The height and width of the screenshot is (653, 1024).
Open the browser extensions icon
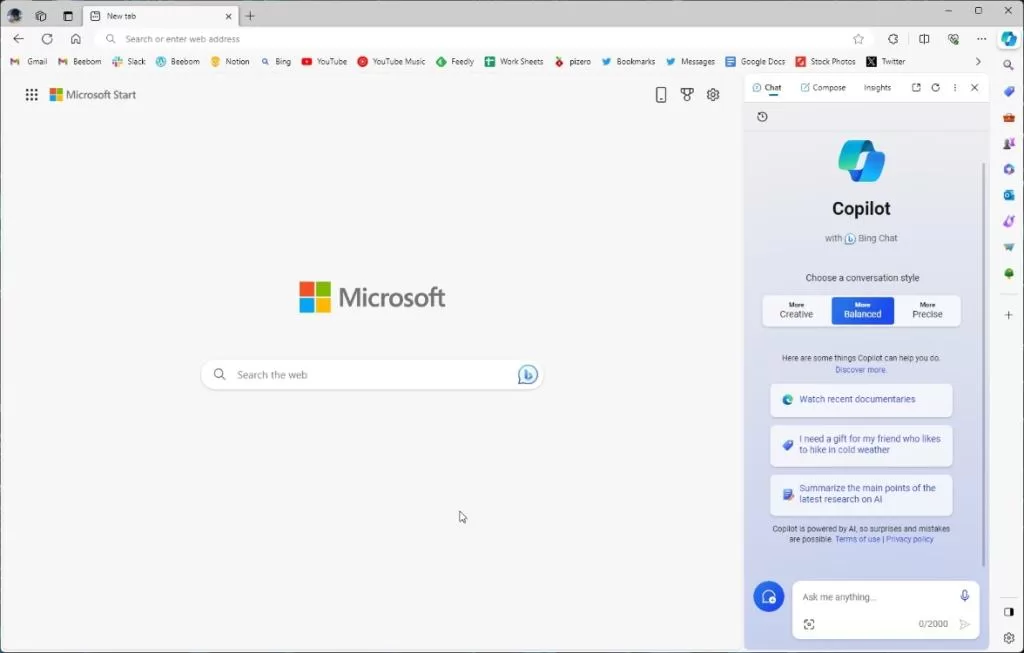click(893, 39)
